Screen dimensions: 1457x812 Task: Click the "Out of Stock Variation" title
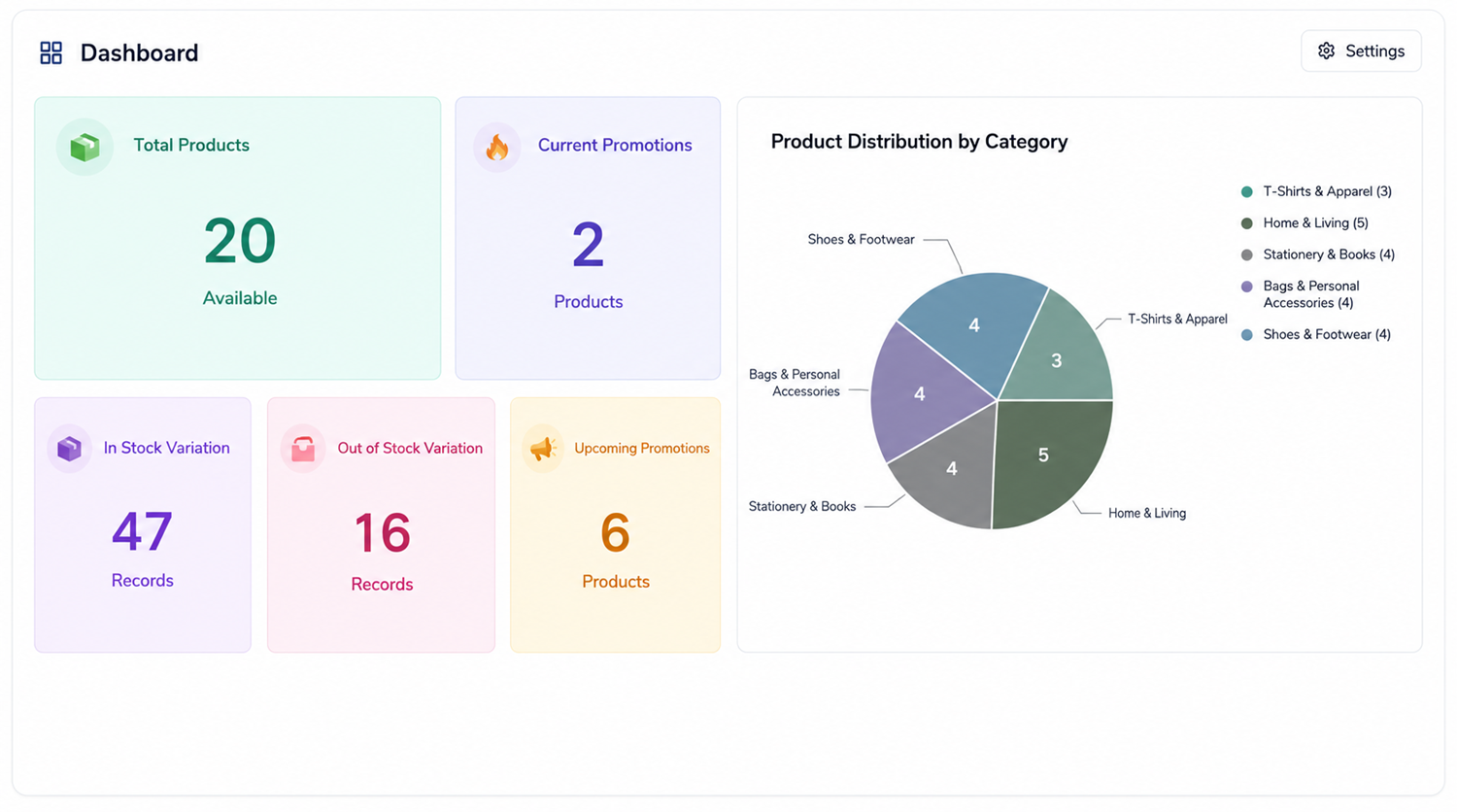(410, 448)
